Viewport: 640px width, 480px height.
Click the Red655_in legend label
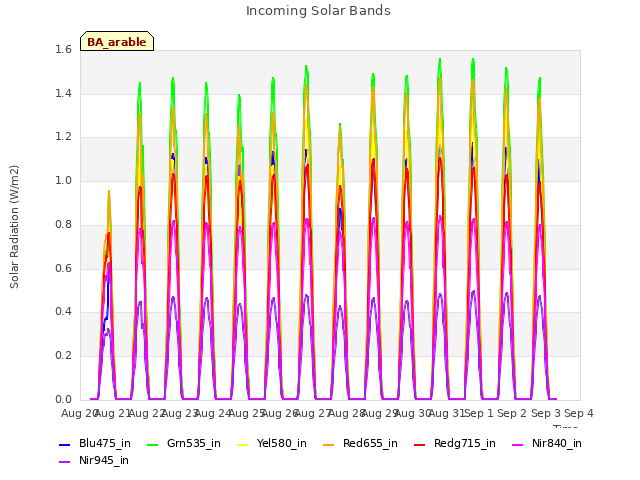click(x=370, y=444)
